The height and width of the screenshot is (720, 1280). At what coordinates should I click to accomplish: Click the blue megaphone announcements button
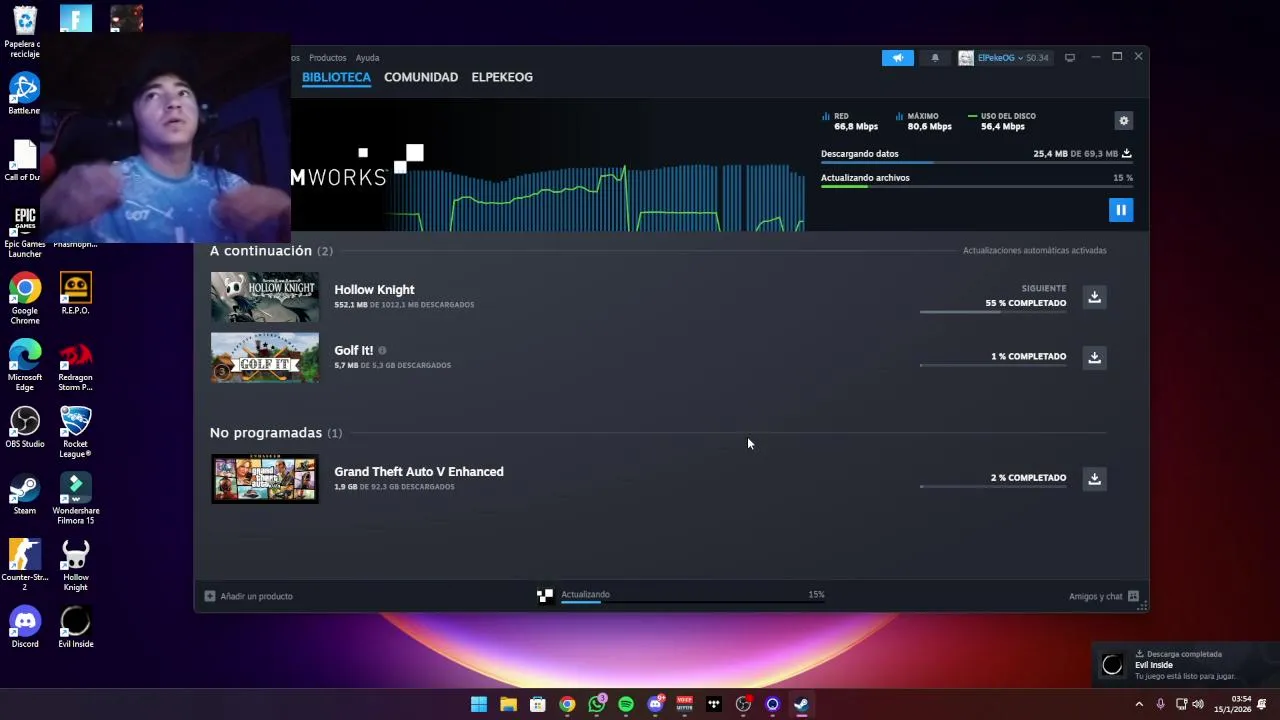[897, 58]
